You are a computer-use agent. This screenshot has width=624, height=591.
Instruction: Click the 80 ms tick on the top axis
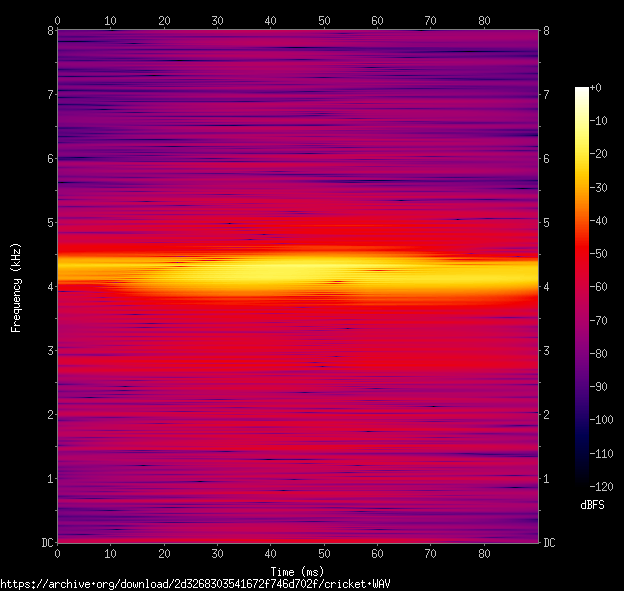[483, 19]
